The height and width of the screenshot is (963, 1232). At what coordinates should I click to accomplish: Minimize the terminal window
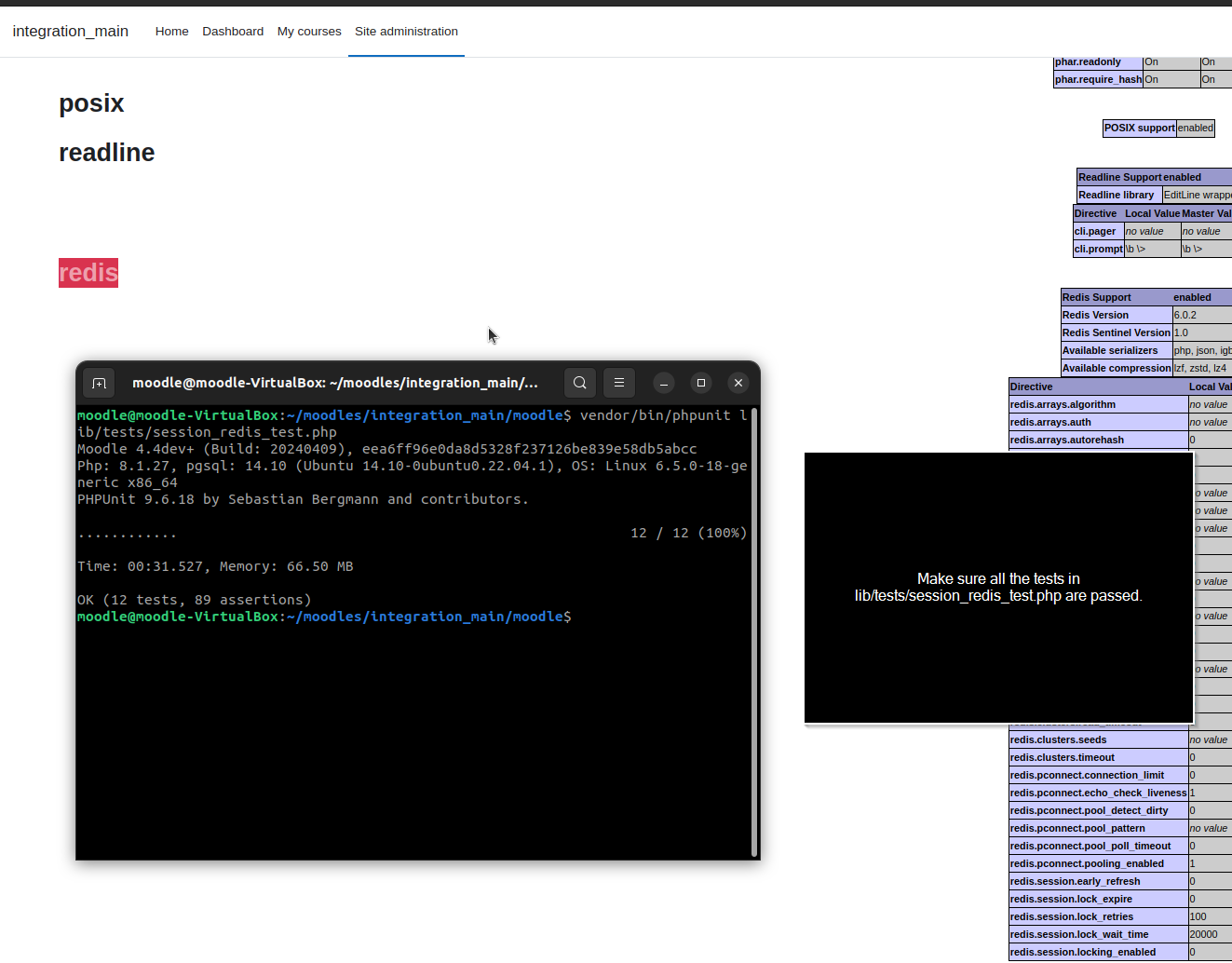(x=664, y=383)
